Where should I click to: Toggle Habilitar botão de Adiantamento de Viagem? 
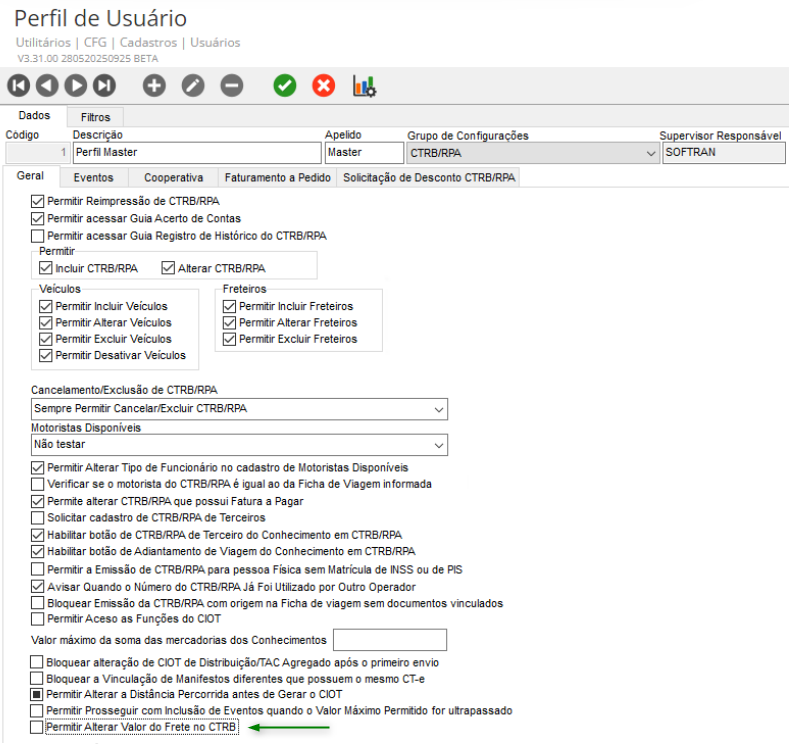click(37, 551)
